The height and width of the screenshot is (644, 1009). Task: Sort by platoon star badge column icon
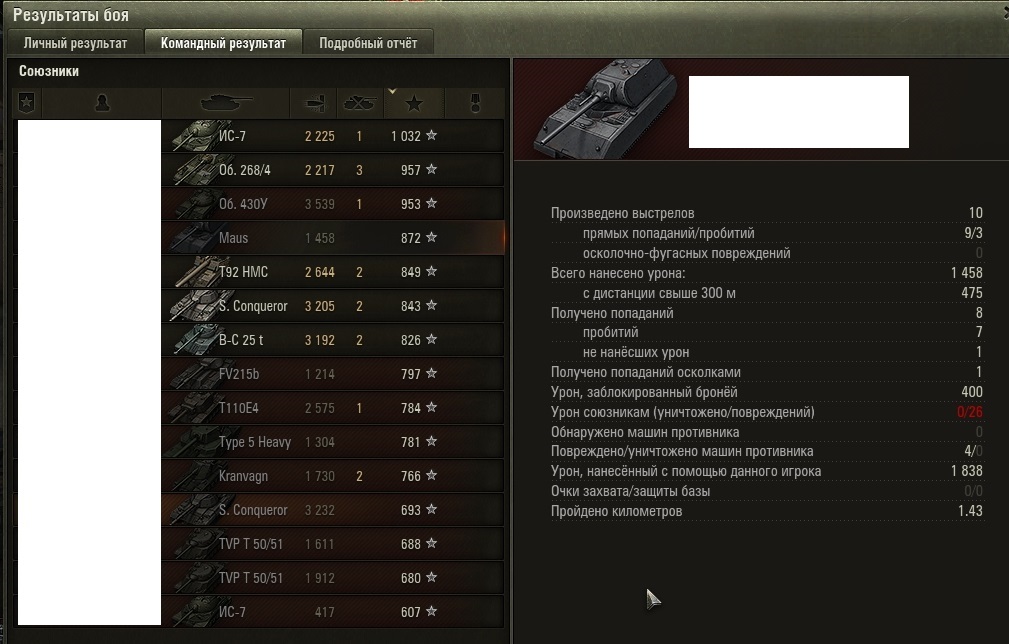coord(26,102)
